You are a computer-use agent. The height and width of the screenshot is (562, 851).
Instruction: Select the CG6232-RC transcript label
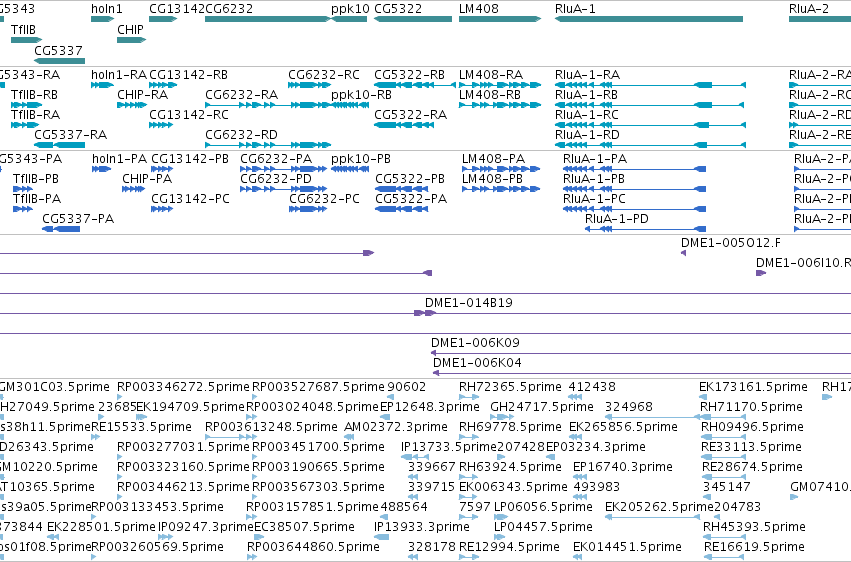click(x=323, y=75)
